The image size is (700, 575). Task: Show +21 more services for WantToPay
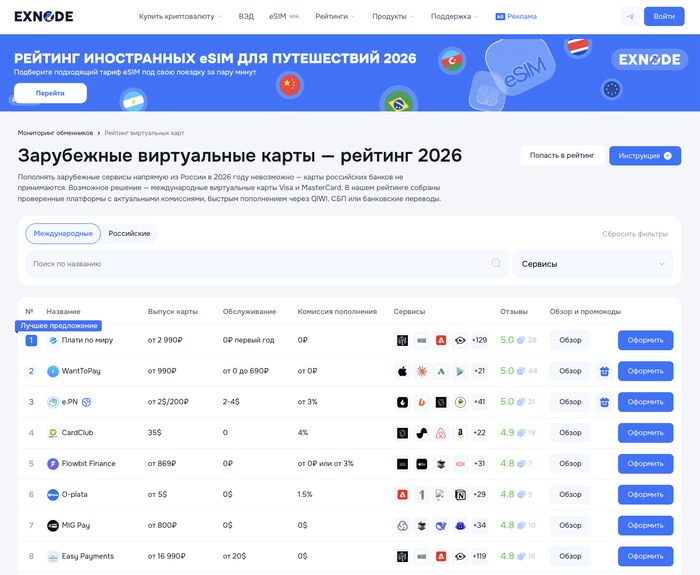(x=479, y=371)
